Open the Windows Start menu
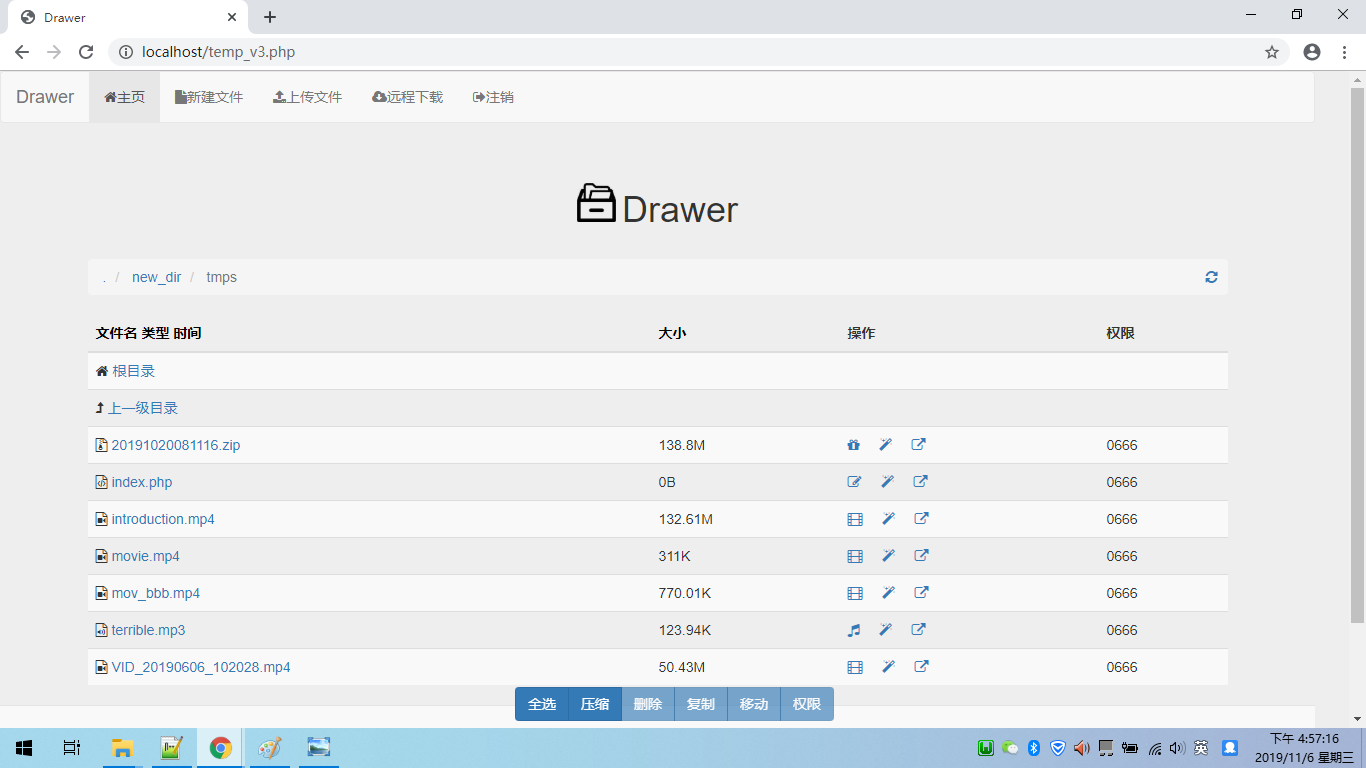Screen dimensions: 1366x768 [x=24, y=747]
